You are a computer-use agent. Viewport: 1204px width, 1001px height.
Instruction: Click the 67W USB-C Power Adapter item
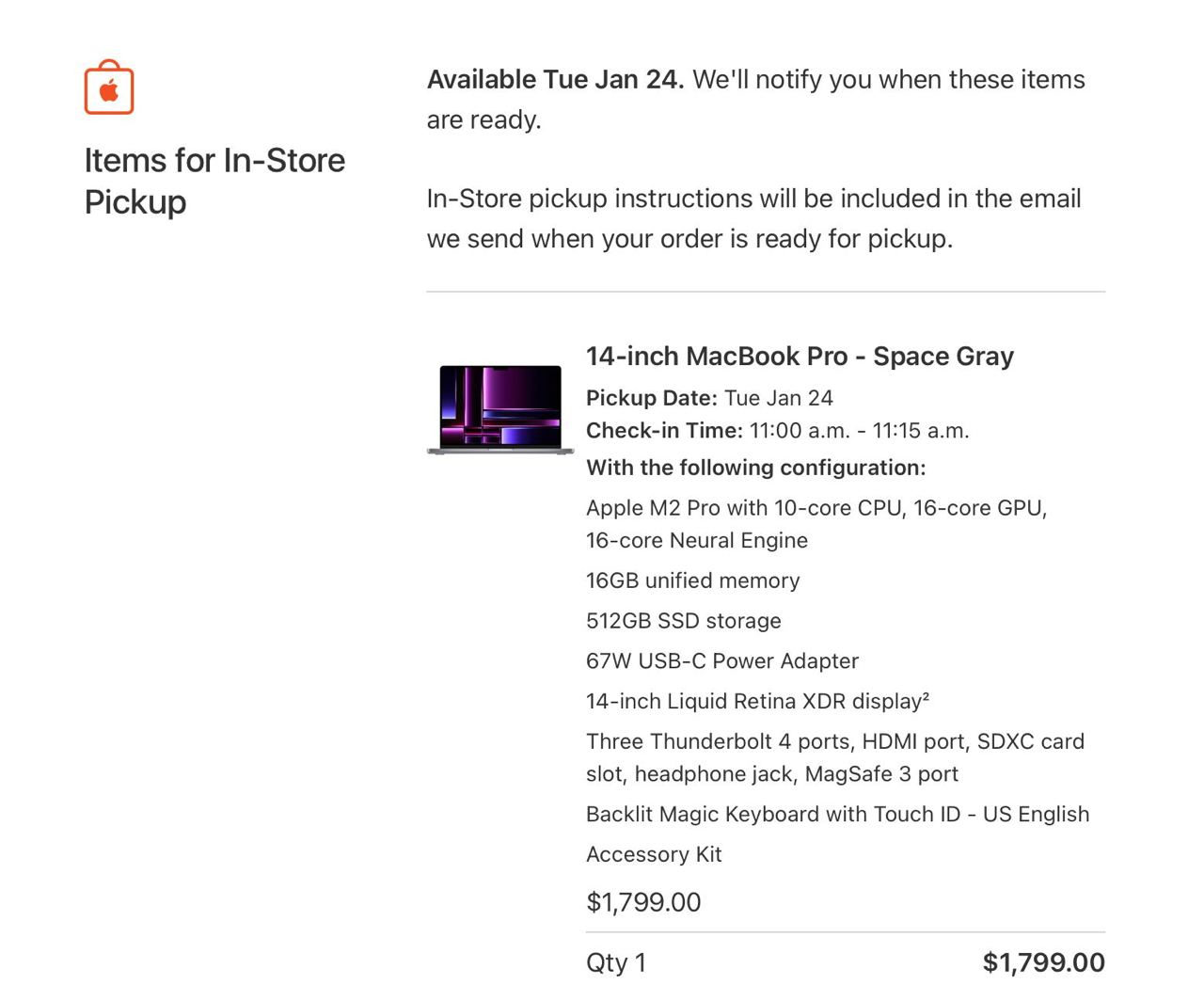click(x=721, y=661)
